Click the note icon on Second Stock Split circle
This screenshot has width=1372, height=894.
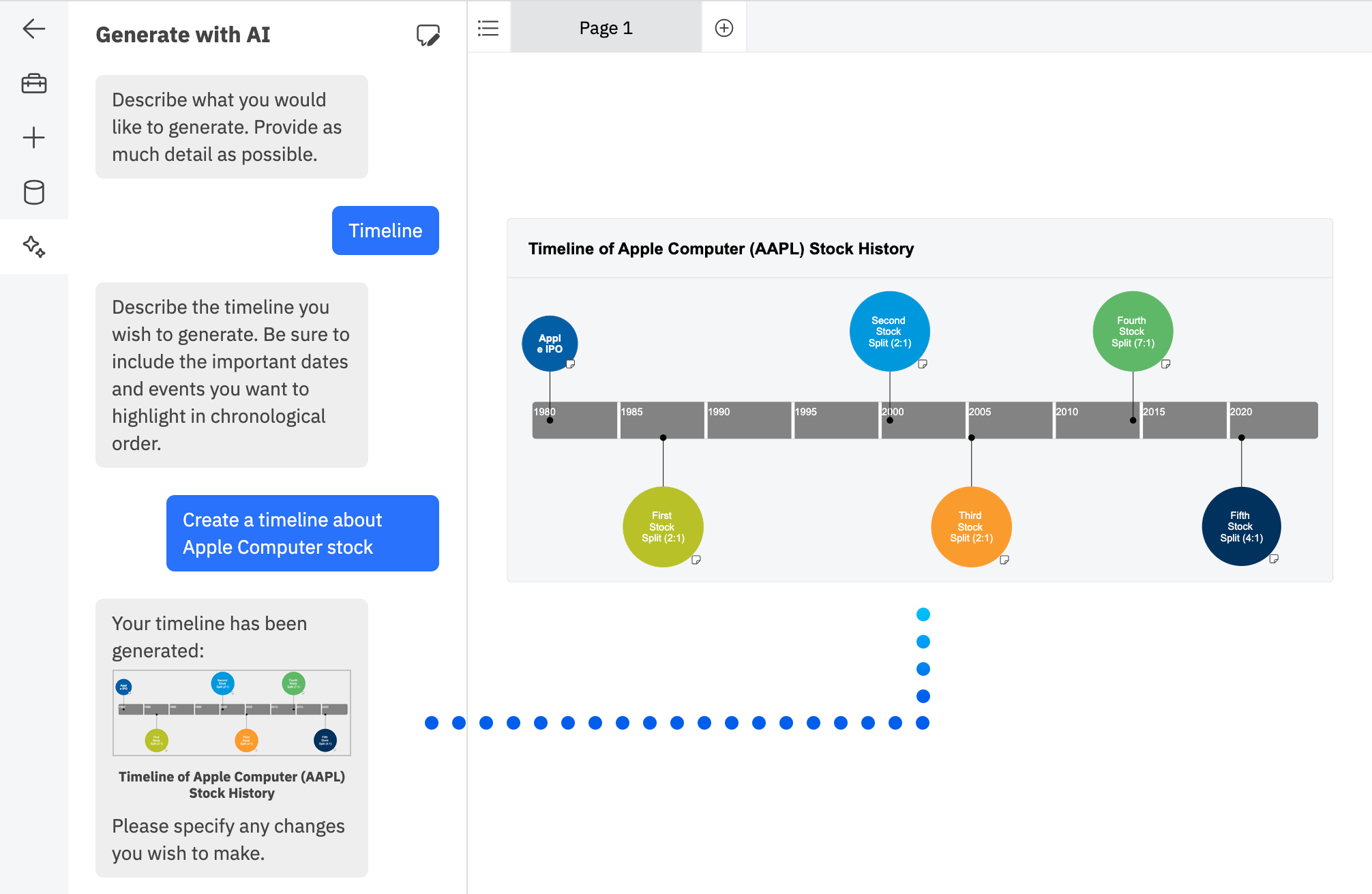[922, 365]
